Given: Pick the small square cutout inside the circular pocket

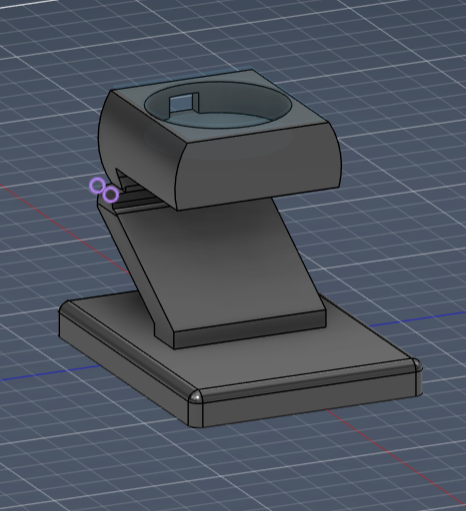Looking at the screenshot, I should pyautogui.click(x=182, y=104).
